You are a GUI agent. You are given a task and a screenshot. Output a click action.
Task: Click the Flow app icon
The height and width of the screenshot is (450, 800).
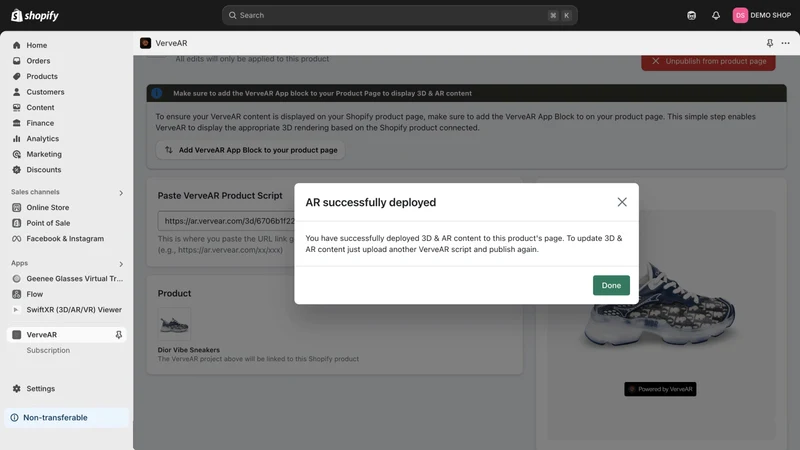click(x=17, y=294)
